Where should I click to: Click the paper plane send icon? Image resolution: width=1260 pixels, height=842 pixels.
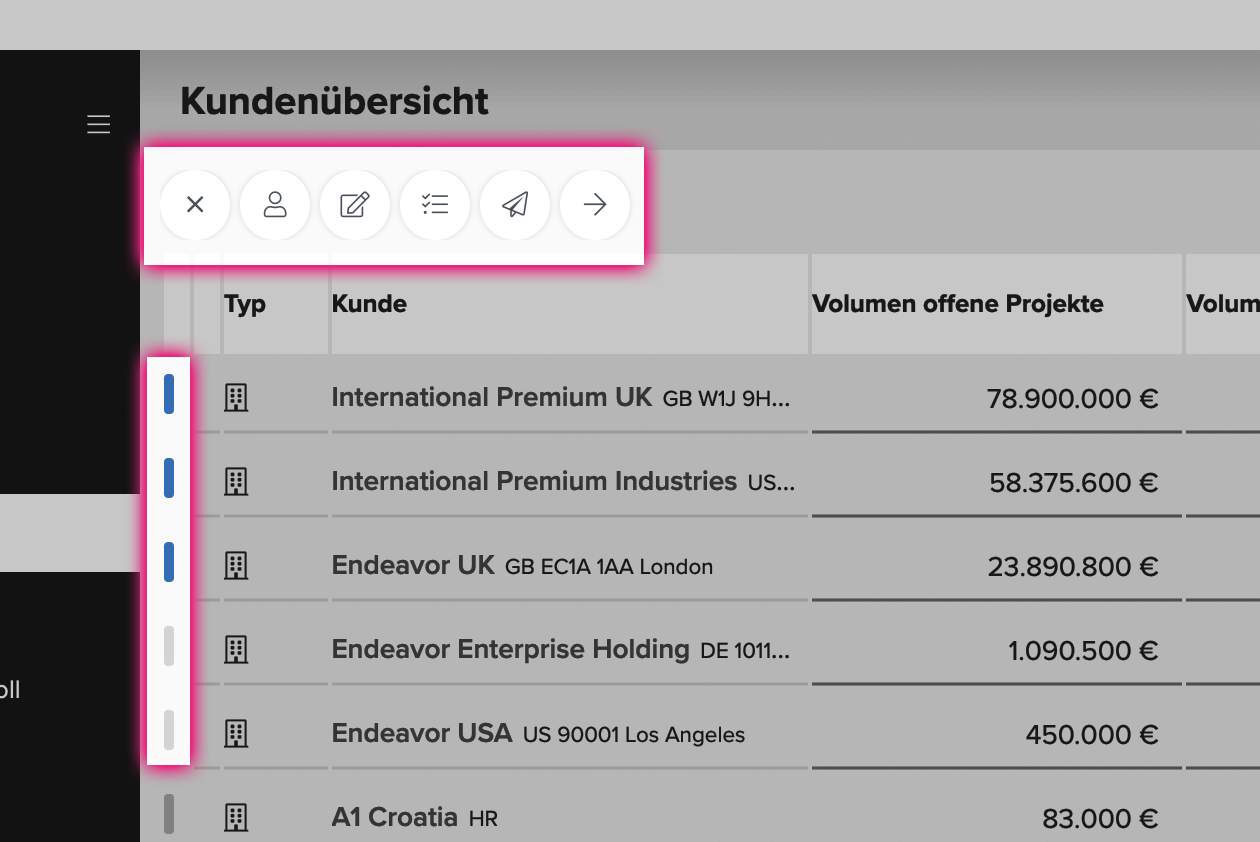click(x=515, y=205)
